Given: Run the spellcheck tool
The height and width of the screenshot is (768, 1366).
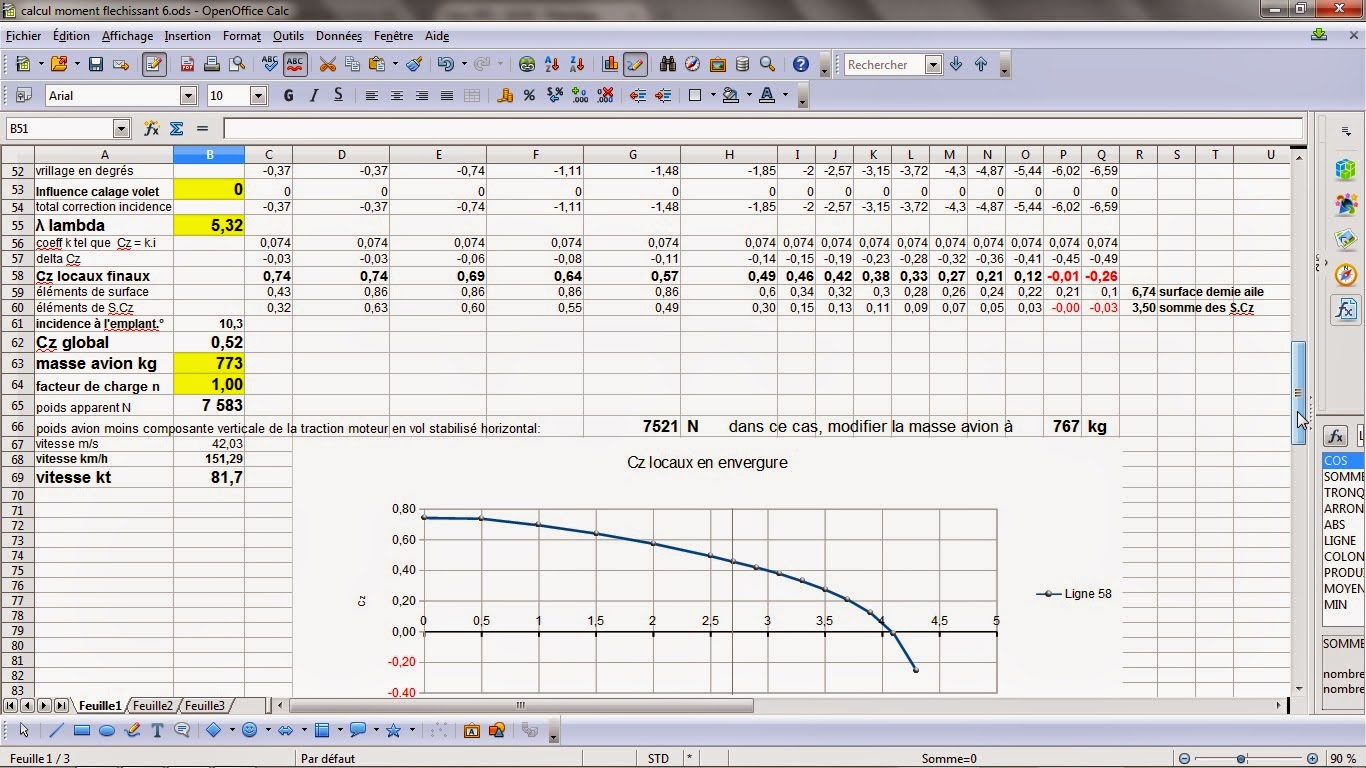Looking at the screenshot, I should [x=270, y=64].
